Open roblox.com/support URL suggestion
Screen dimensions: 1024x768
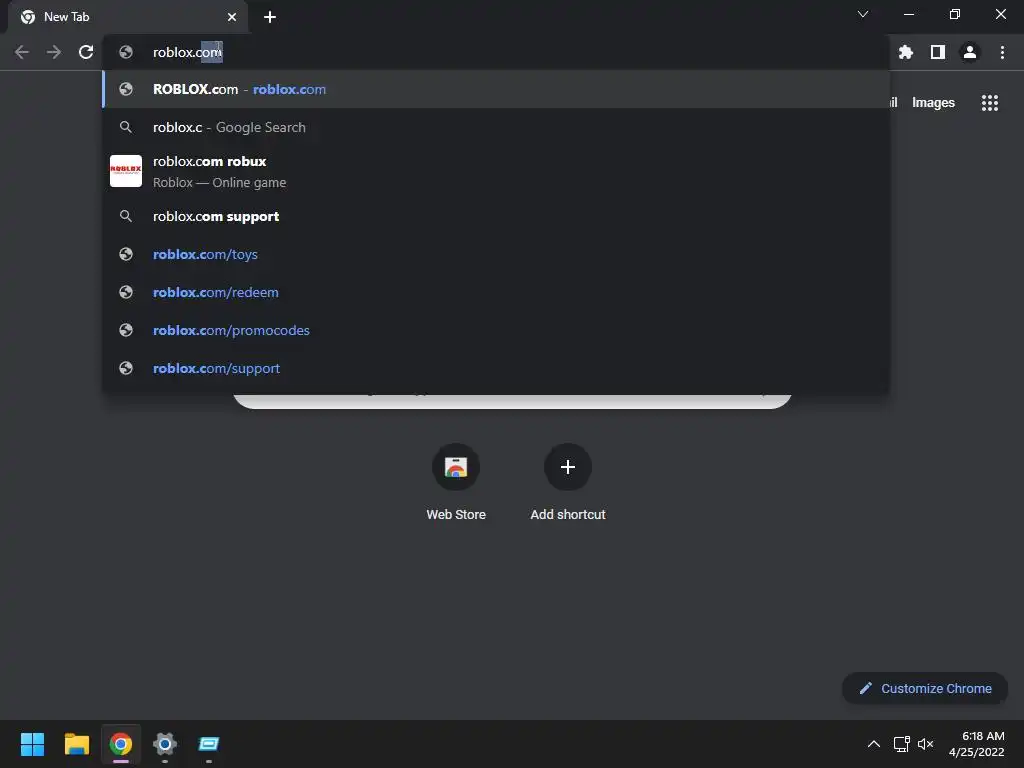(496, 368)
